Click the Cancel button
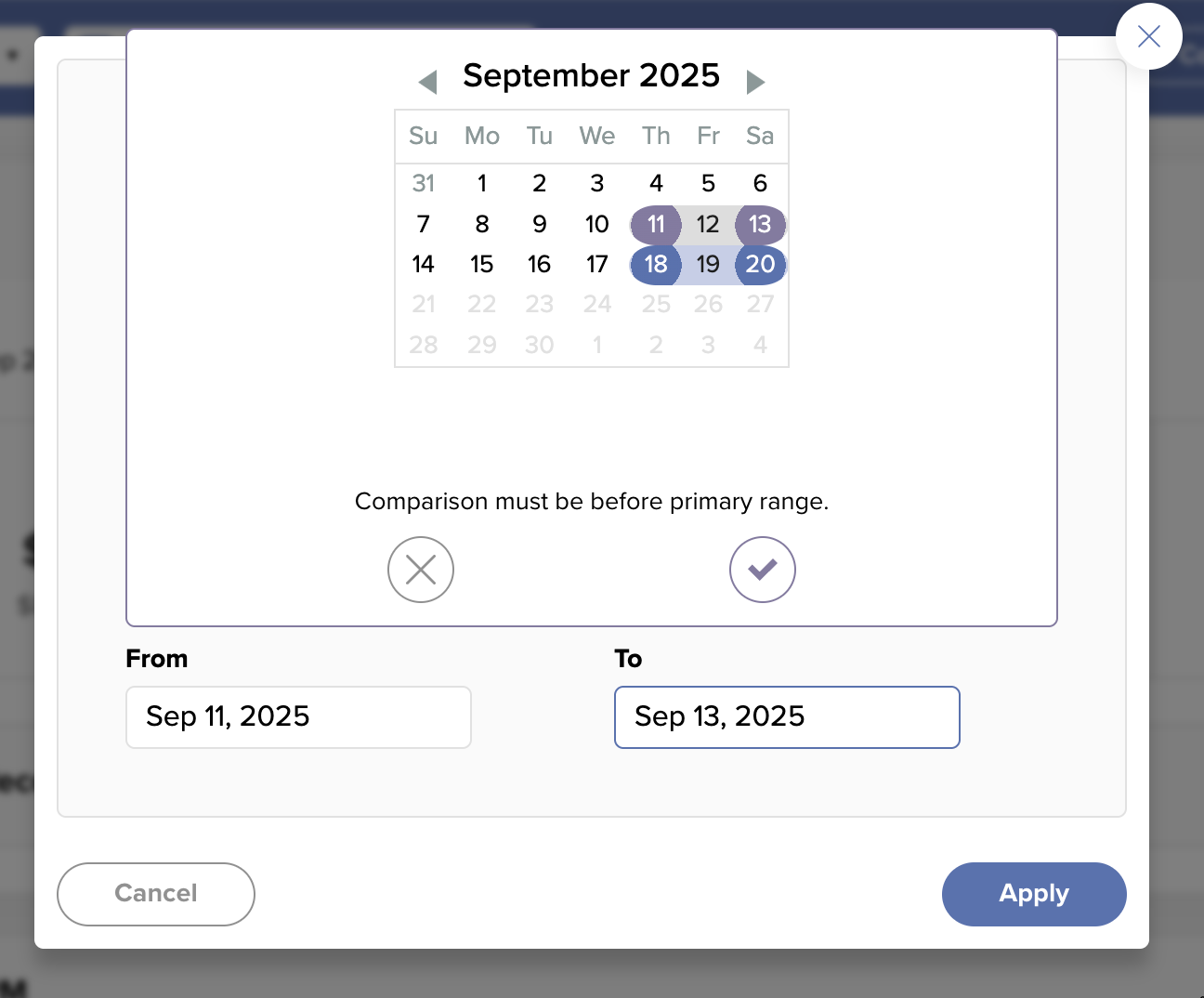The height and width of the screenshot is (998, 1204). pyautogui.click(x=156, y=894)
